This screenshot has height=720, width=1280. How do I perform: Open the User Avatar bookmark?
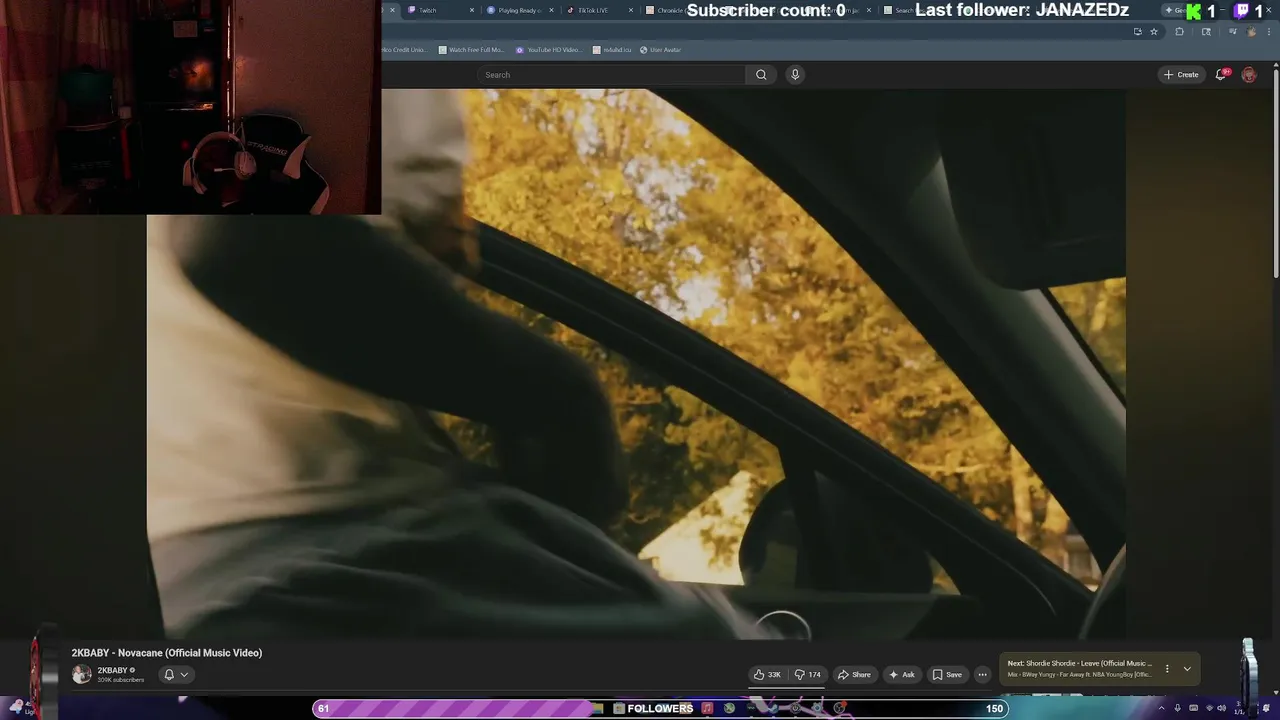pos(660,50)
